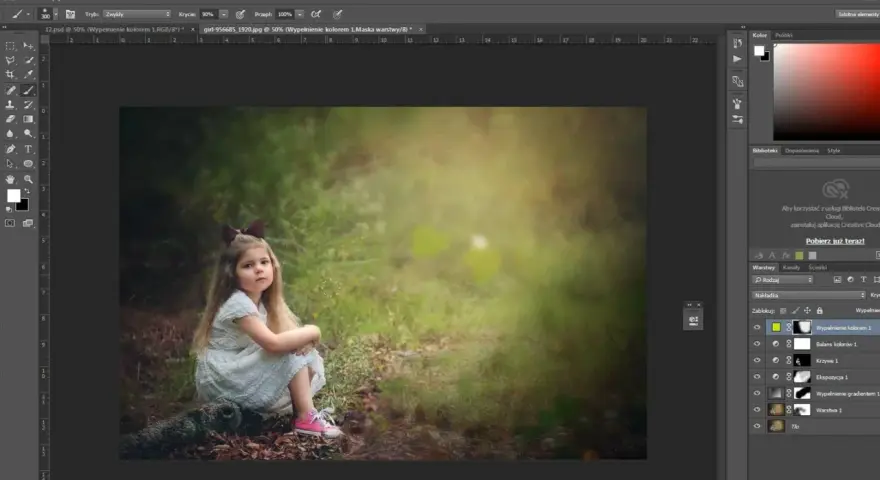Select the Brush tool in toolbox

point(28,90)
